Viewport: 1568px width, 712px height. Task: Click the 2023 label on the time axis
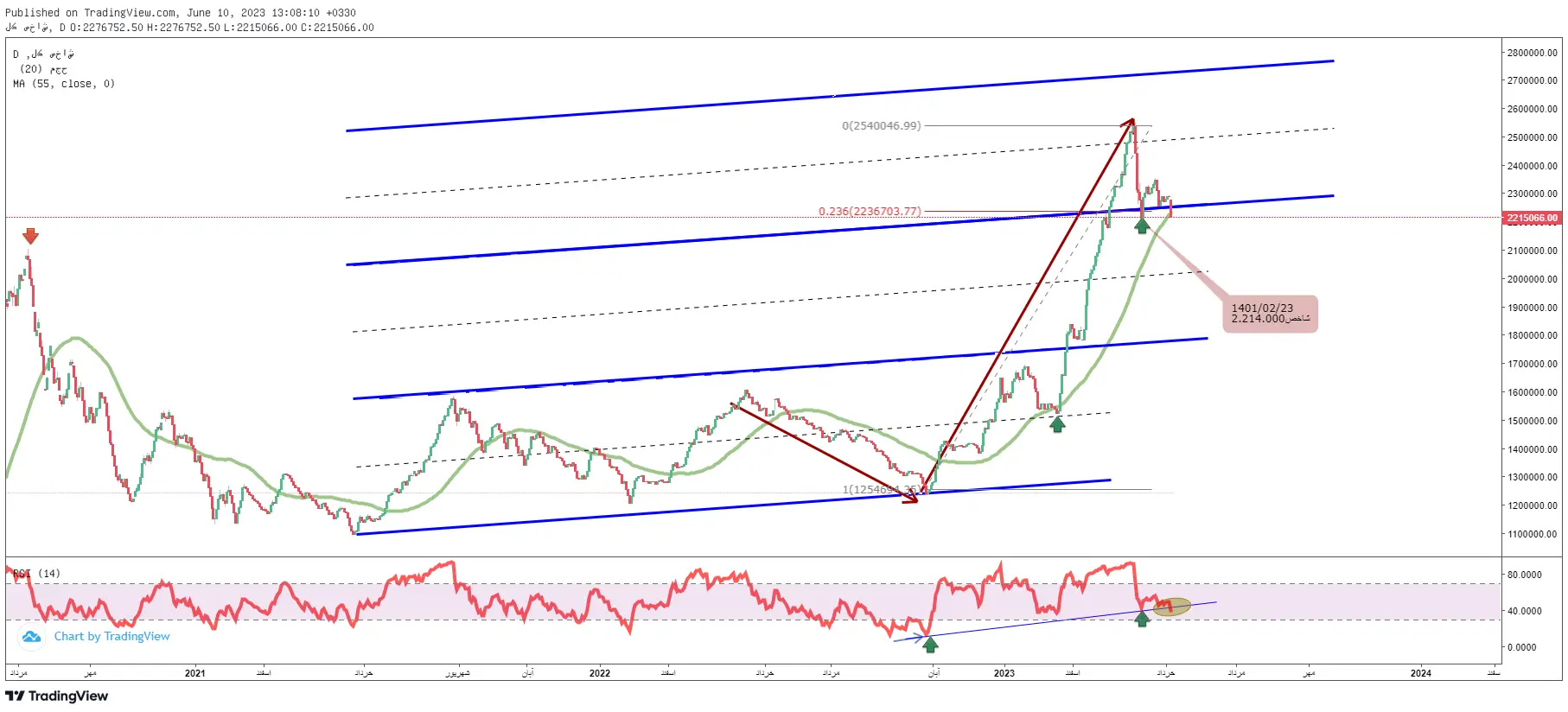[x=1004, y=673]
